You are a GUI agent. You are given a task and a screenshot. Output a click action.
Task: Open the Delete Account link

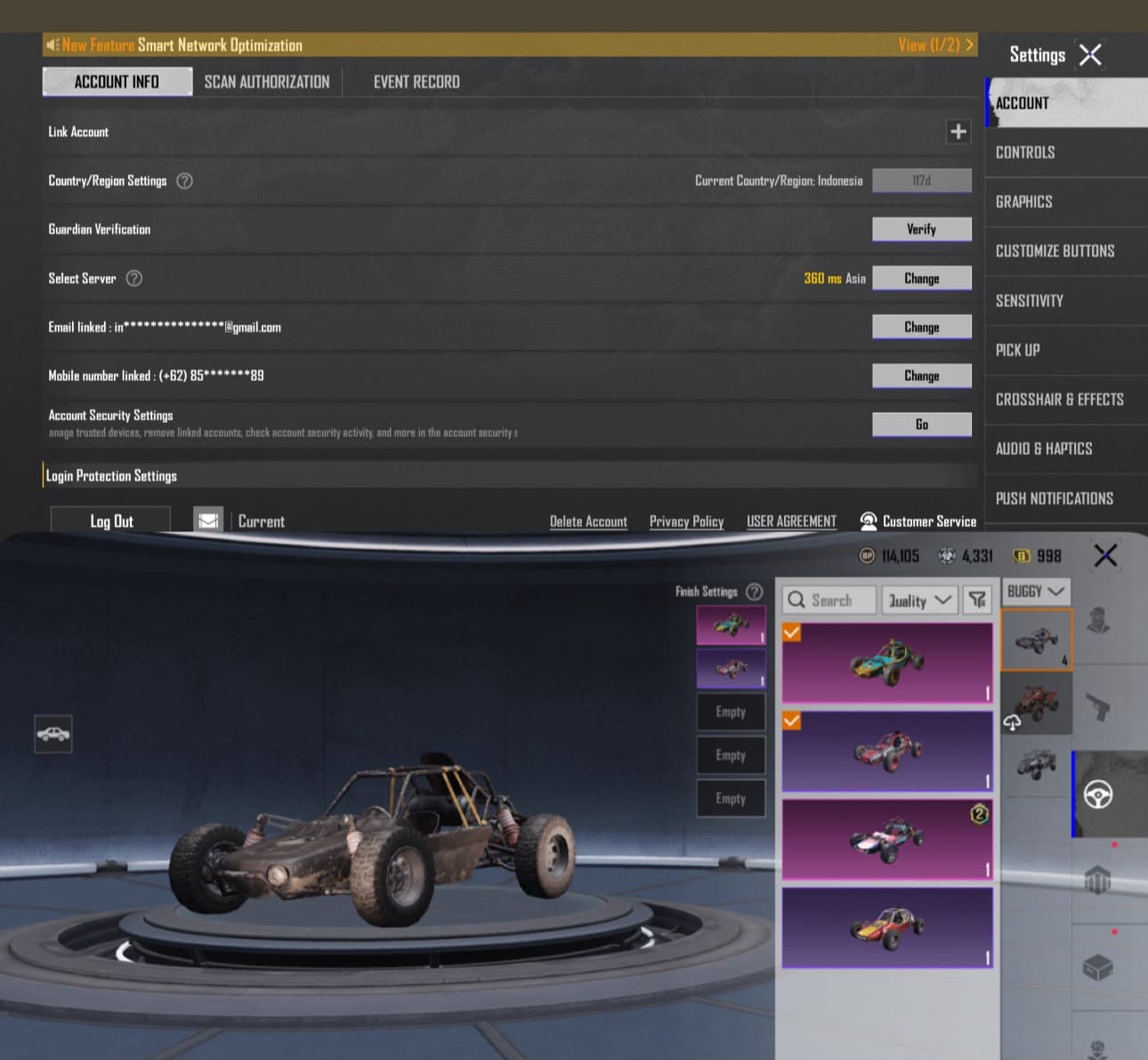pyautogui.click(x=588, y=522)
